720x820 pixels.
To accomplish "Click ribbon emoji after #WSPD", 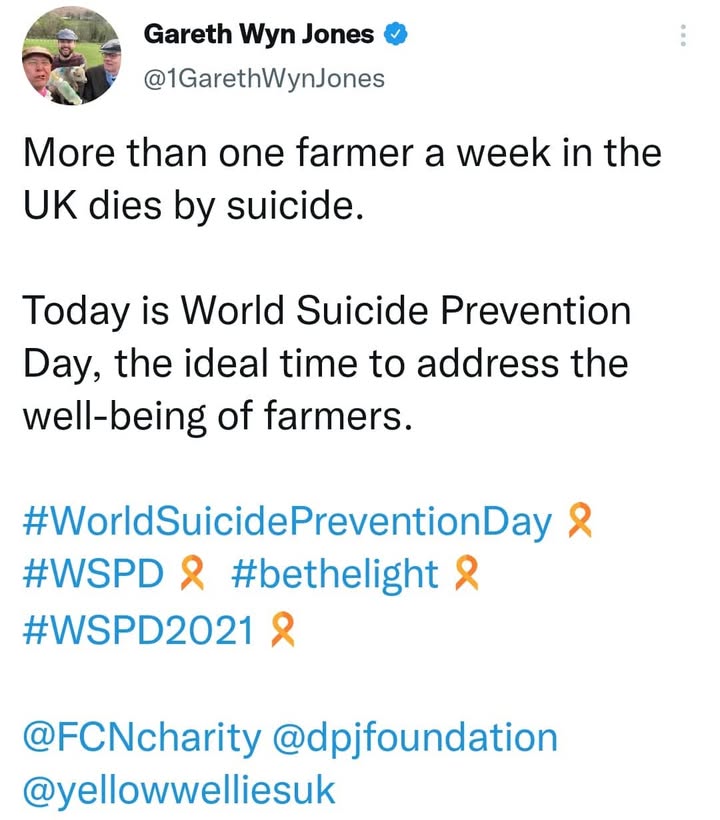I will click(192, 574).
